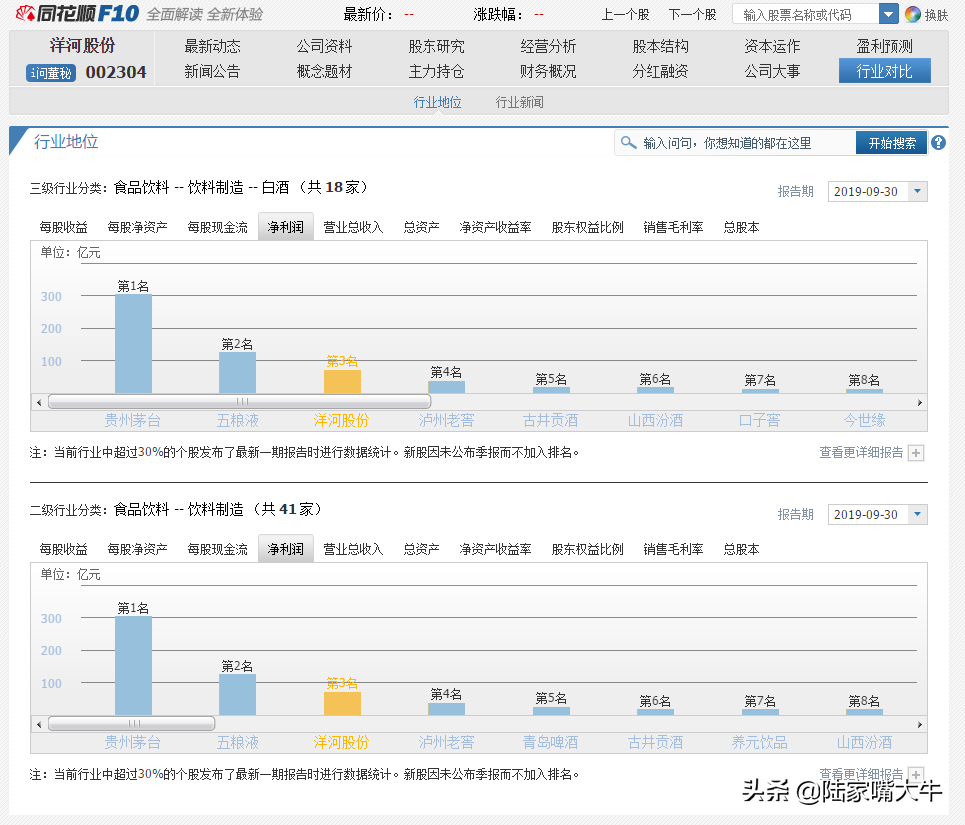
Task: Click first 查看更详细报告 link
Action: (861, 453)
